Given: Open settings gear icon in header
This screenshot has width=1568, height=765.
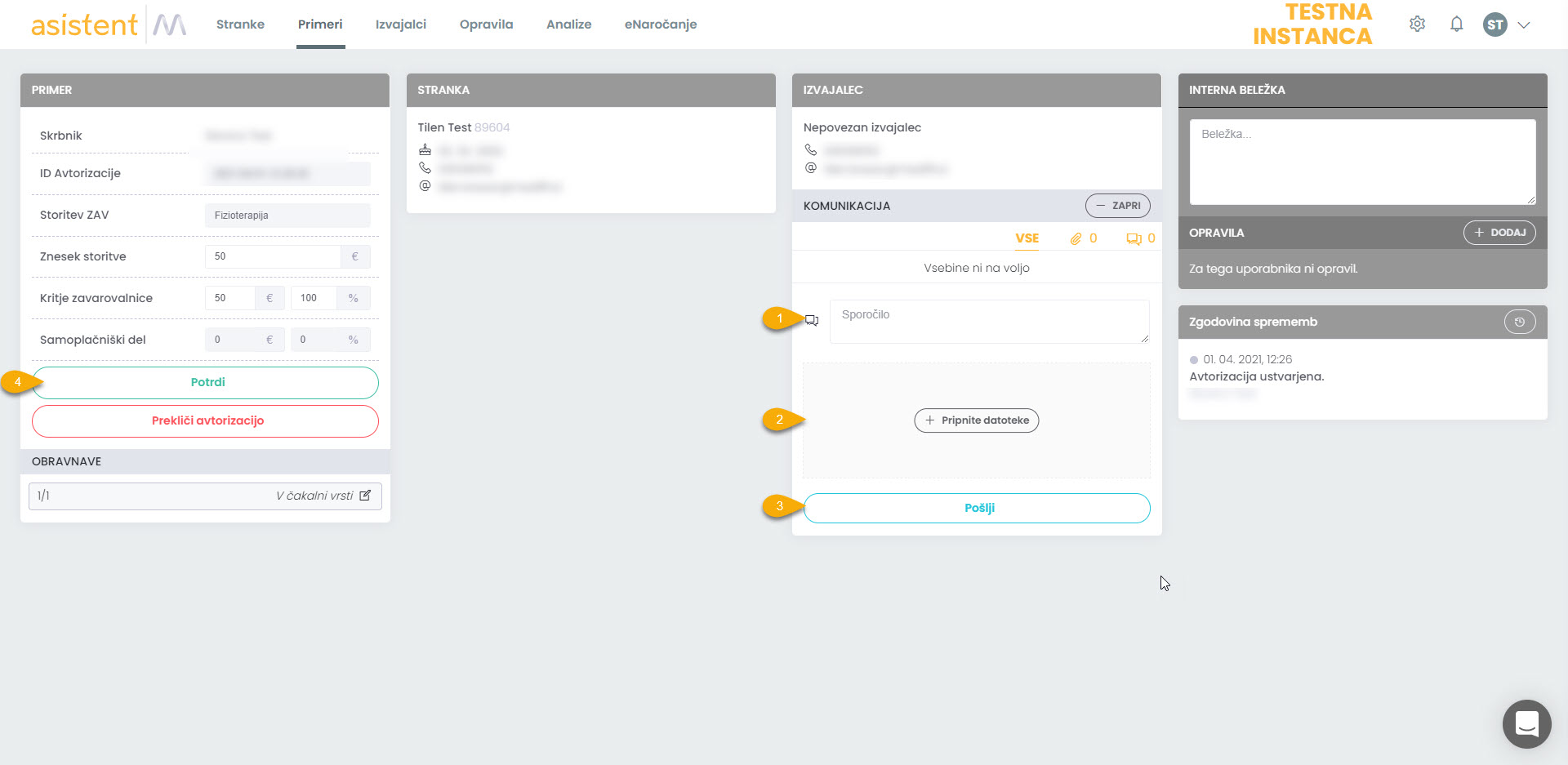Looking at the screenshot, I should click(x=1417, y=24).
